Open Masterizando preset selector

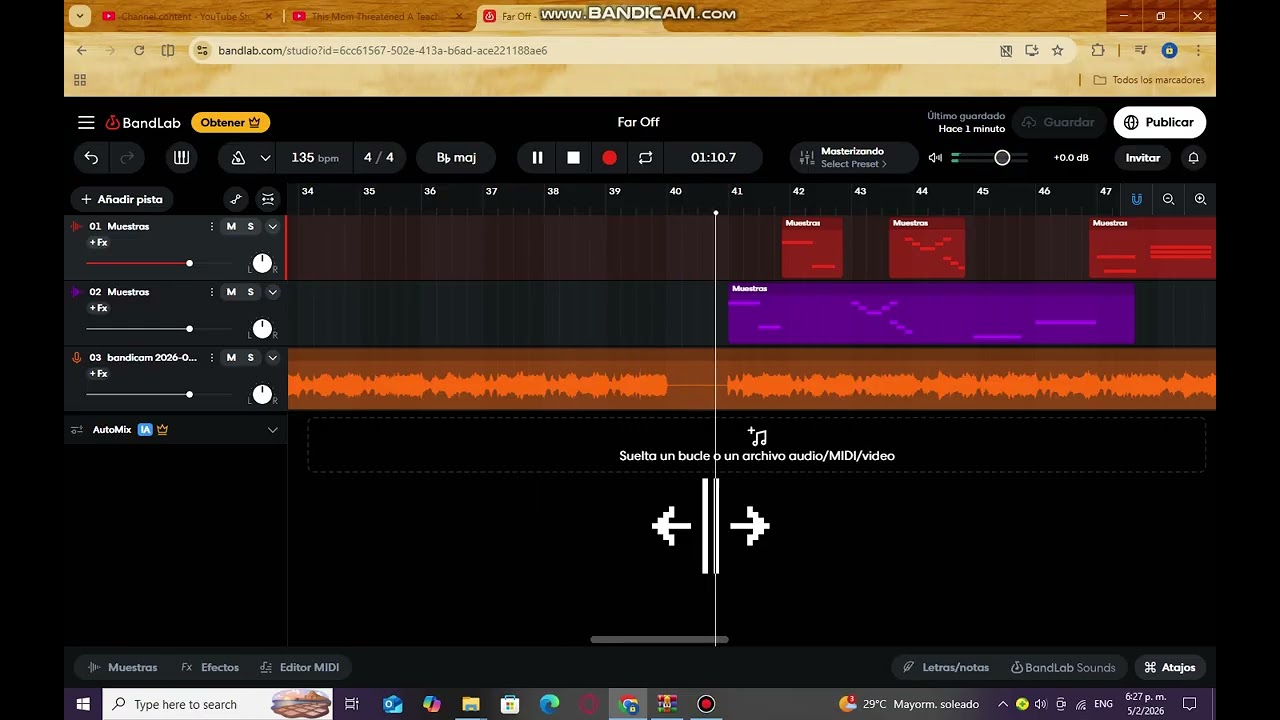point(854,157)
